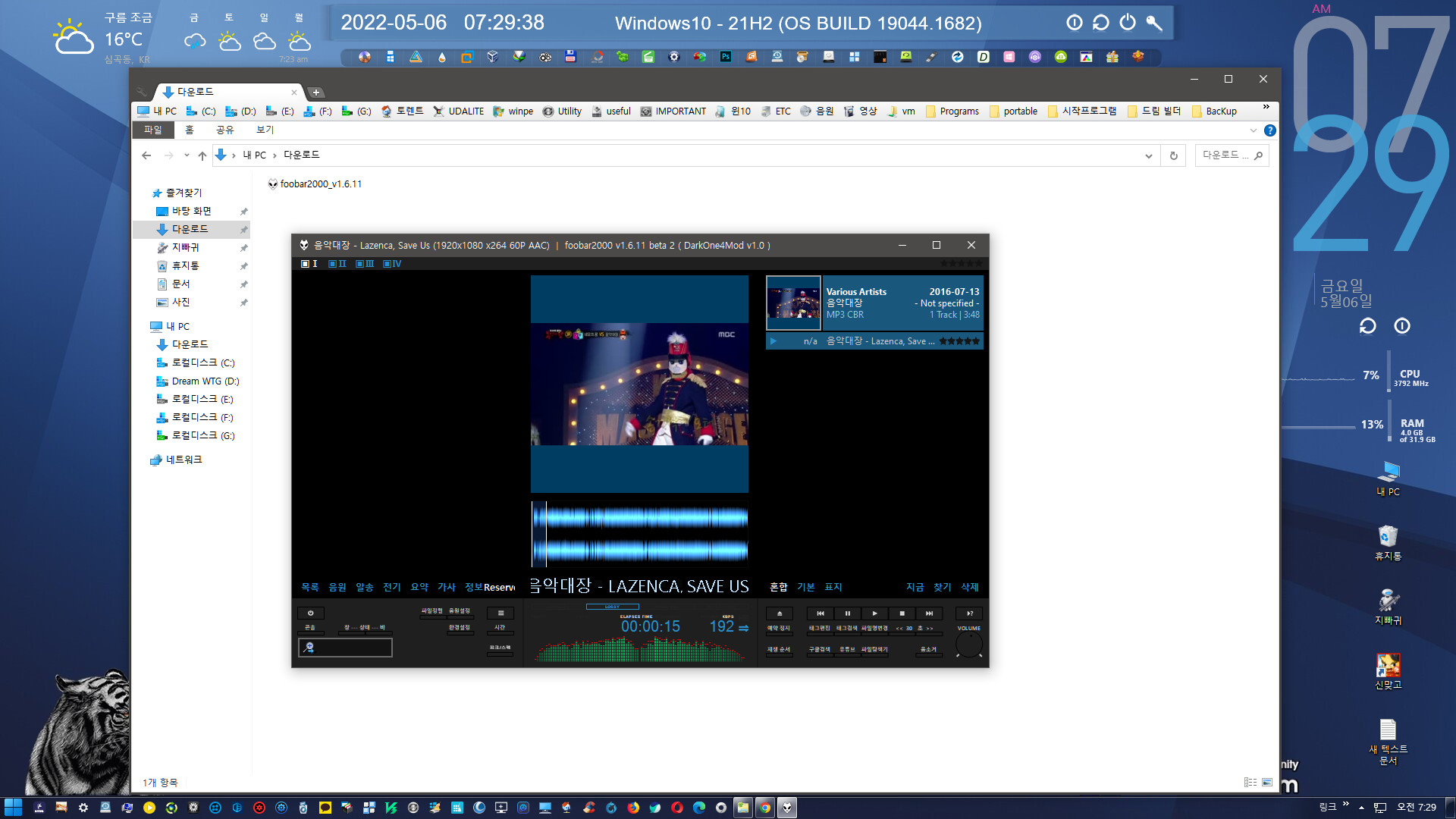Click the eject/open button in foobar2000
Image resolution: width=1456 pixels, height=819 pixels.
[x=779, y=613]
